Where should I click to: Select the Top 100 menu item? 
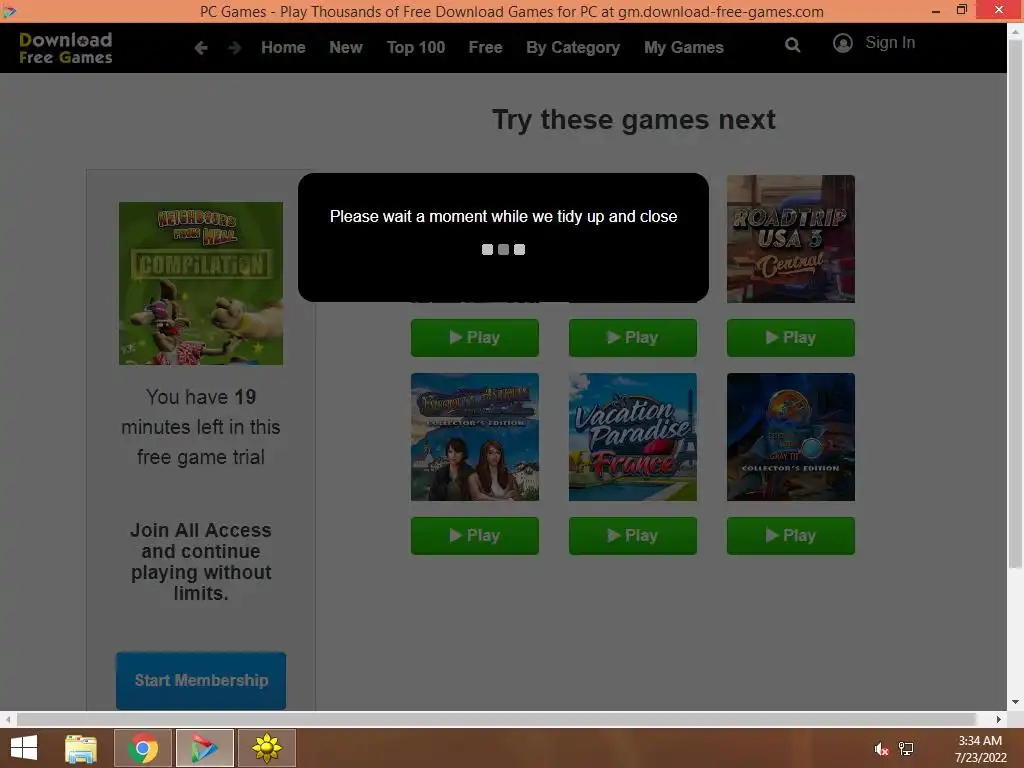point(415,48)
